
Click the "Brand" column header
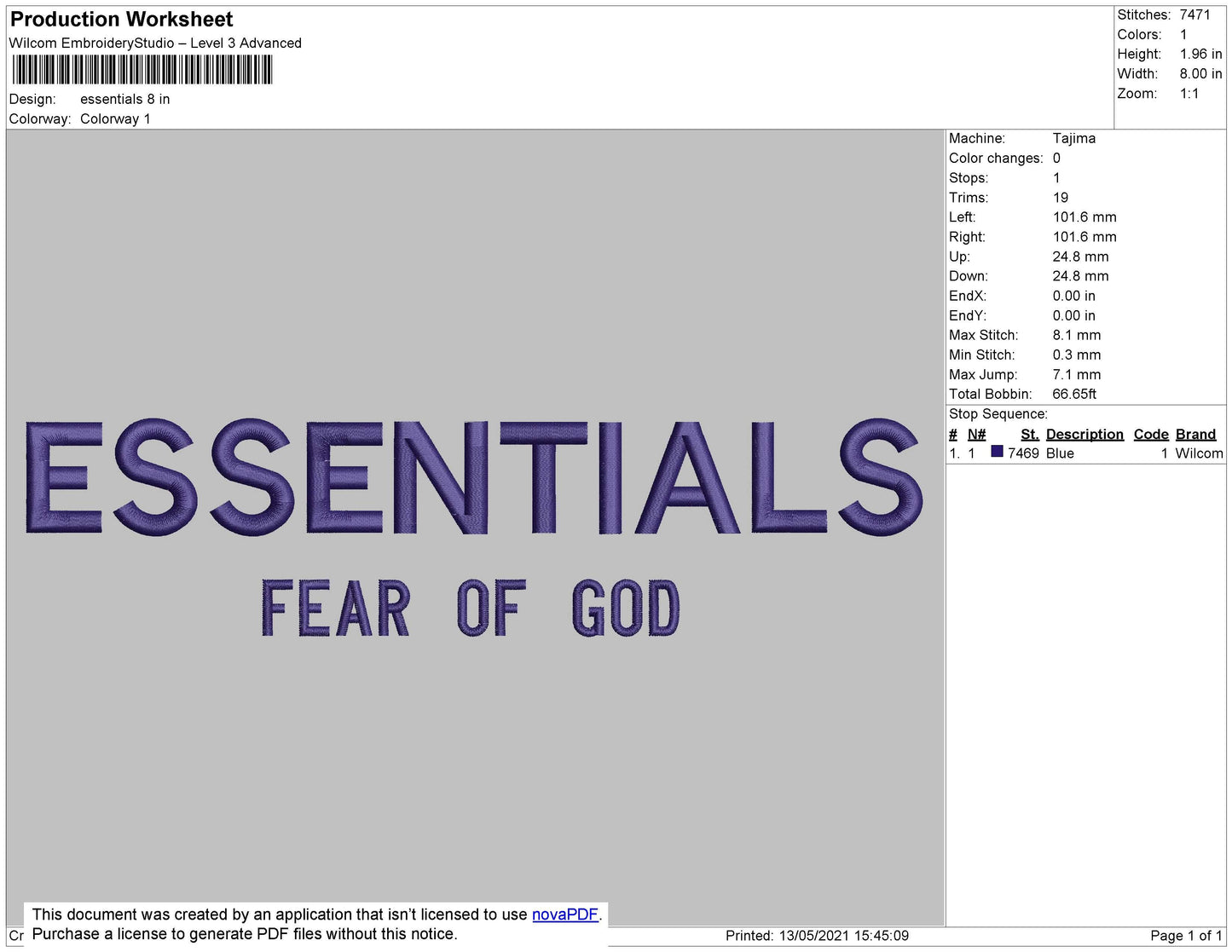coord(1195,434)
